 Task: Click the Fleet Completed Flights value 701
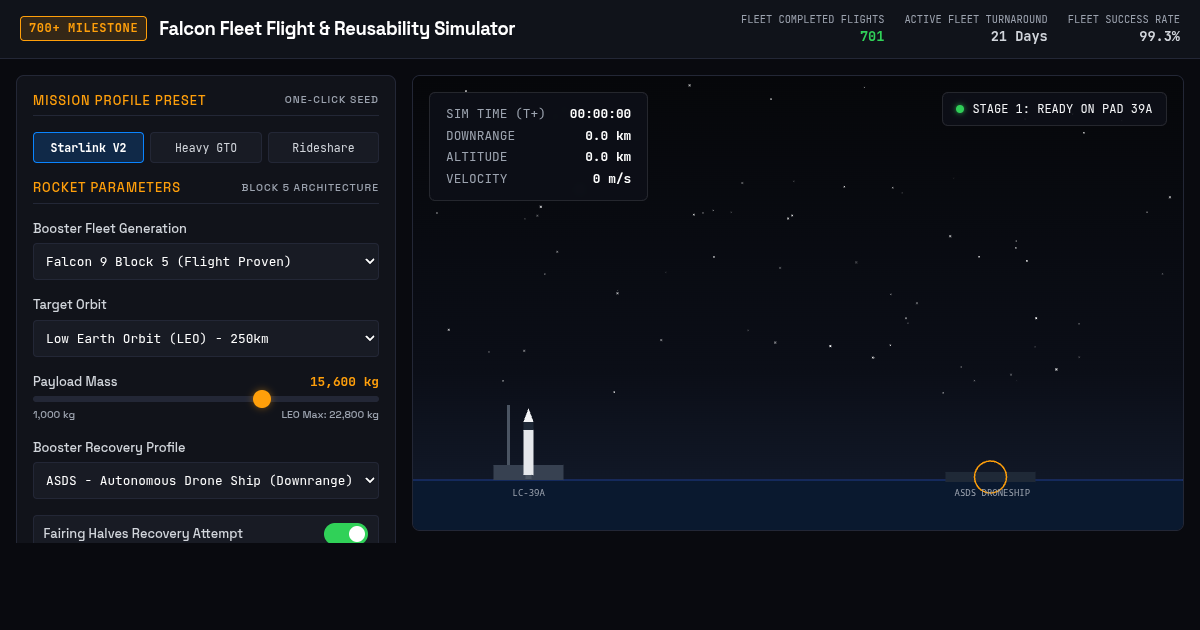point(872,37)
